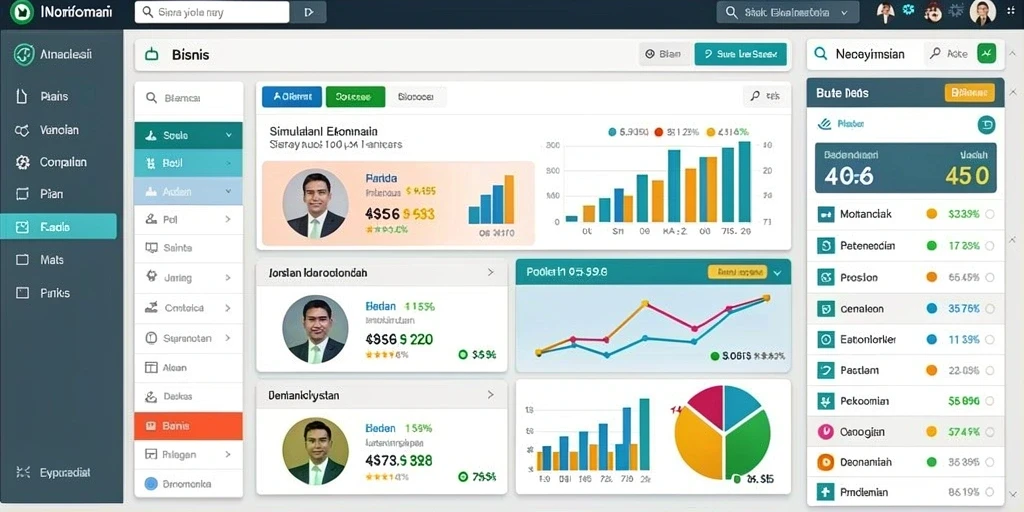The height and width of the screenshot is (512, 1024).
Task: Open the Pians document icon in sidebar
Action: [22, 97]
